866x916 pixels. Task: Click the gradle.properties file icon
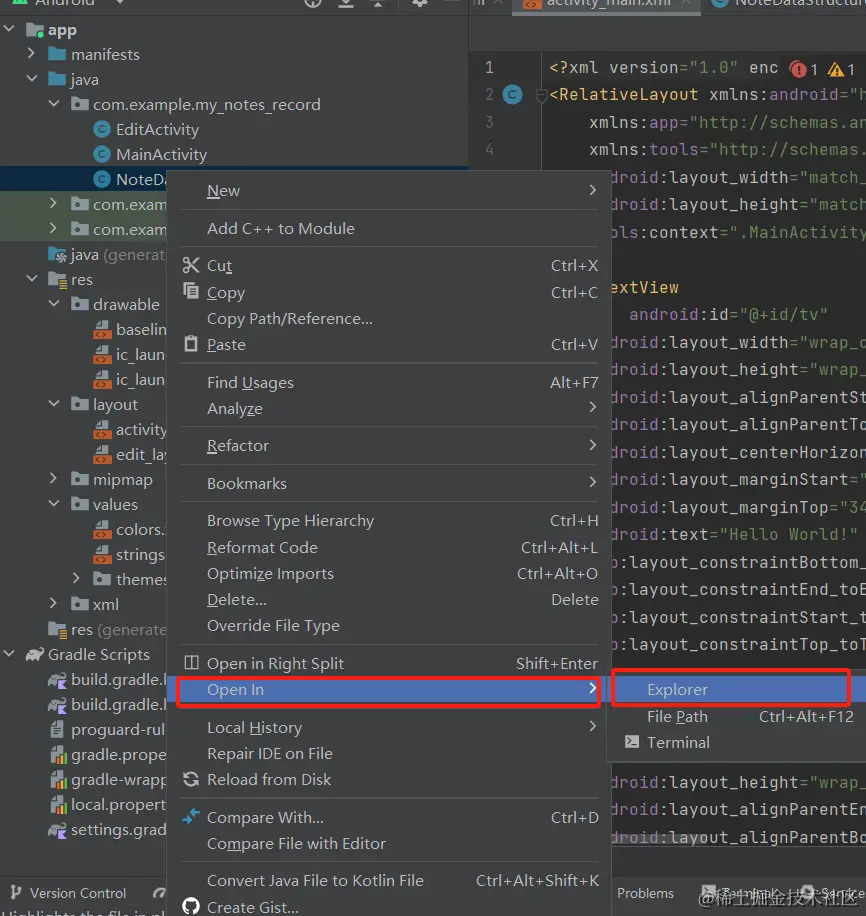(x=58, y=755)
